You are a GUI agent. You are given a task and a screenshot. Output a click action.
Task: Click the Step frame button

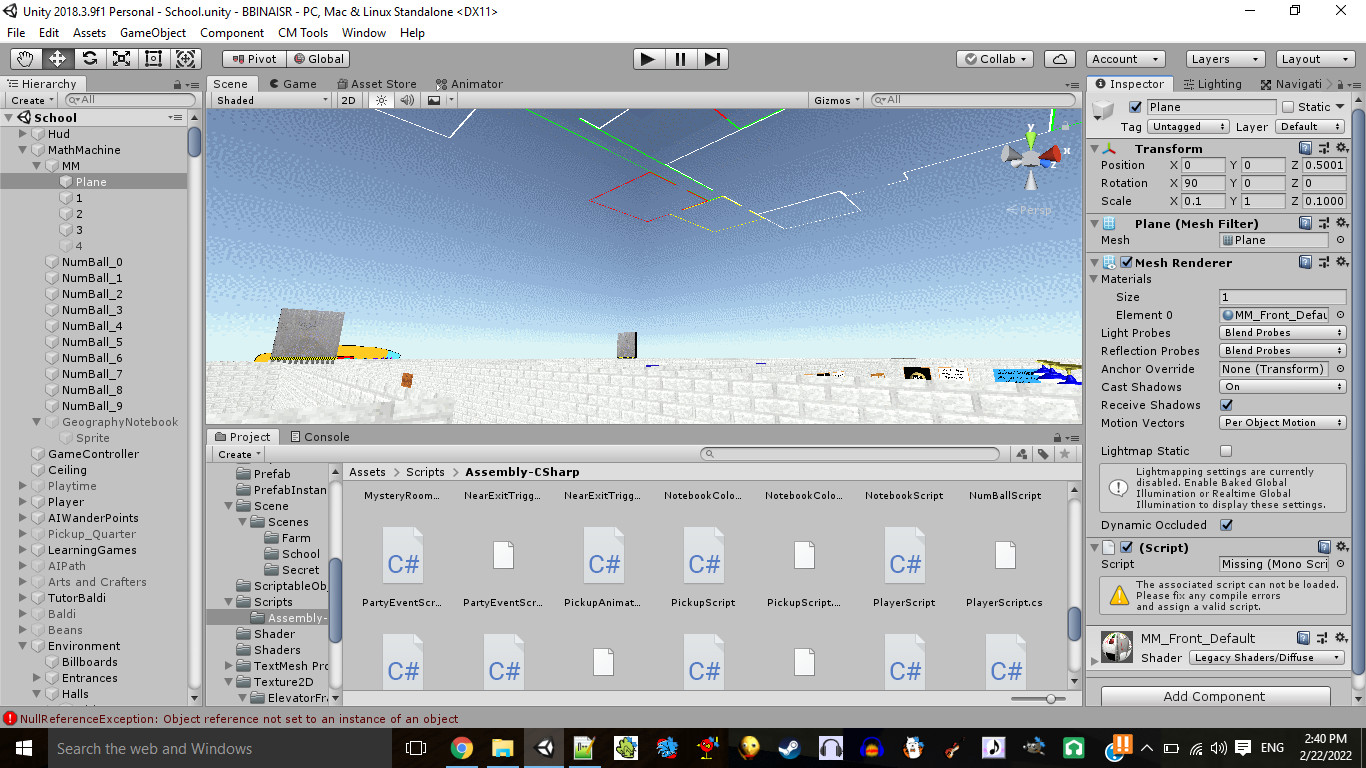tap(711, 59)
